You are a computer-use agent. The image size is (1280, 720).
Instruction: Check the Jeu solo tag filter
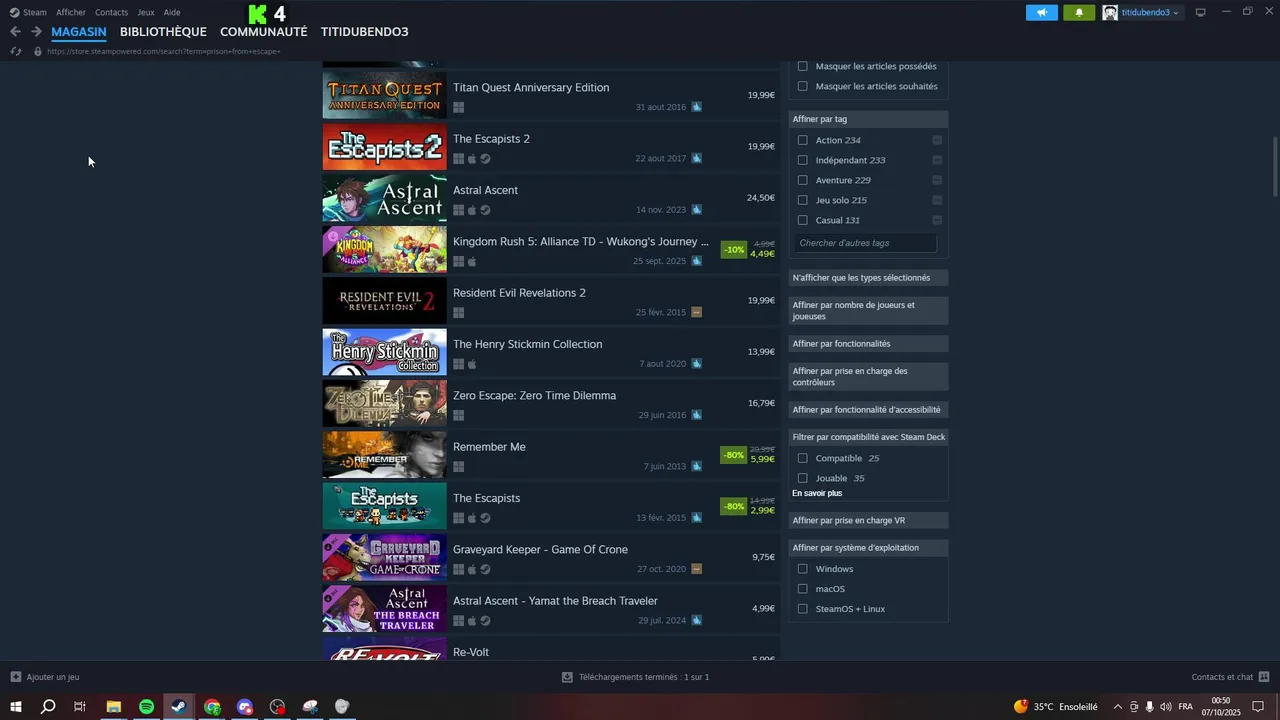[x=802, y=200]
